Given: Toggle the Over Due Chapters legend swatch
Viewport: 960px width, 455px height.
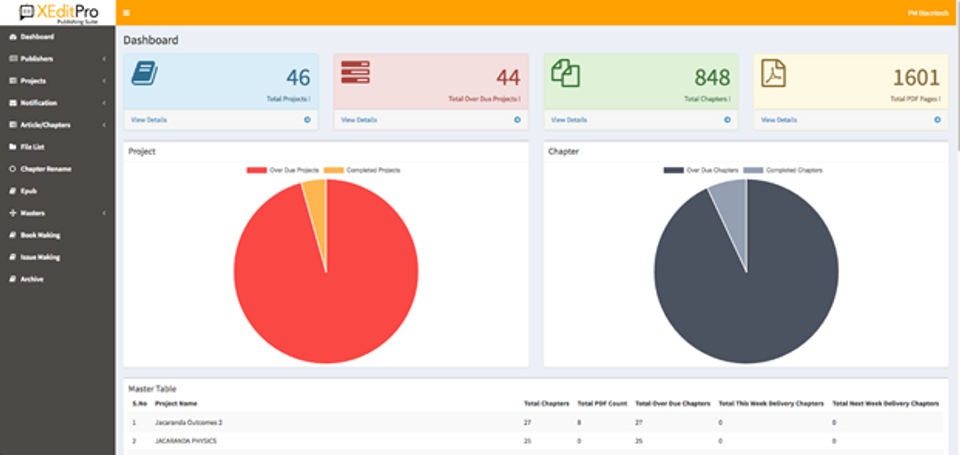Looking at the screenshot, I should coord(673,170).
